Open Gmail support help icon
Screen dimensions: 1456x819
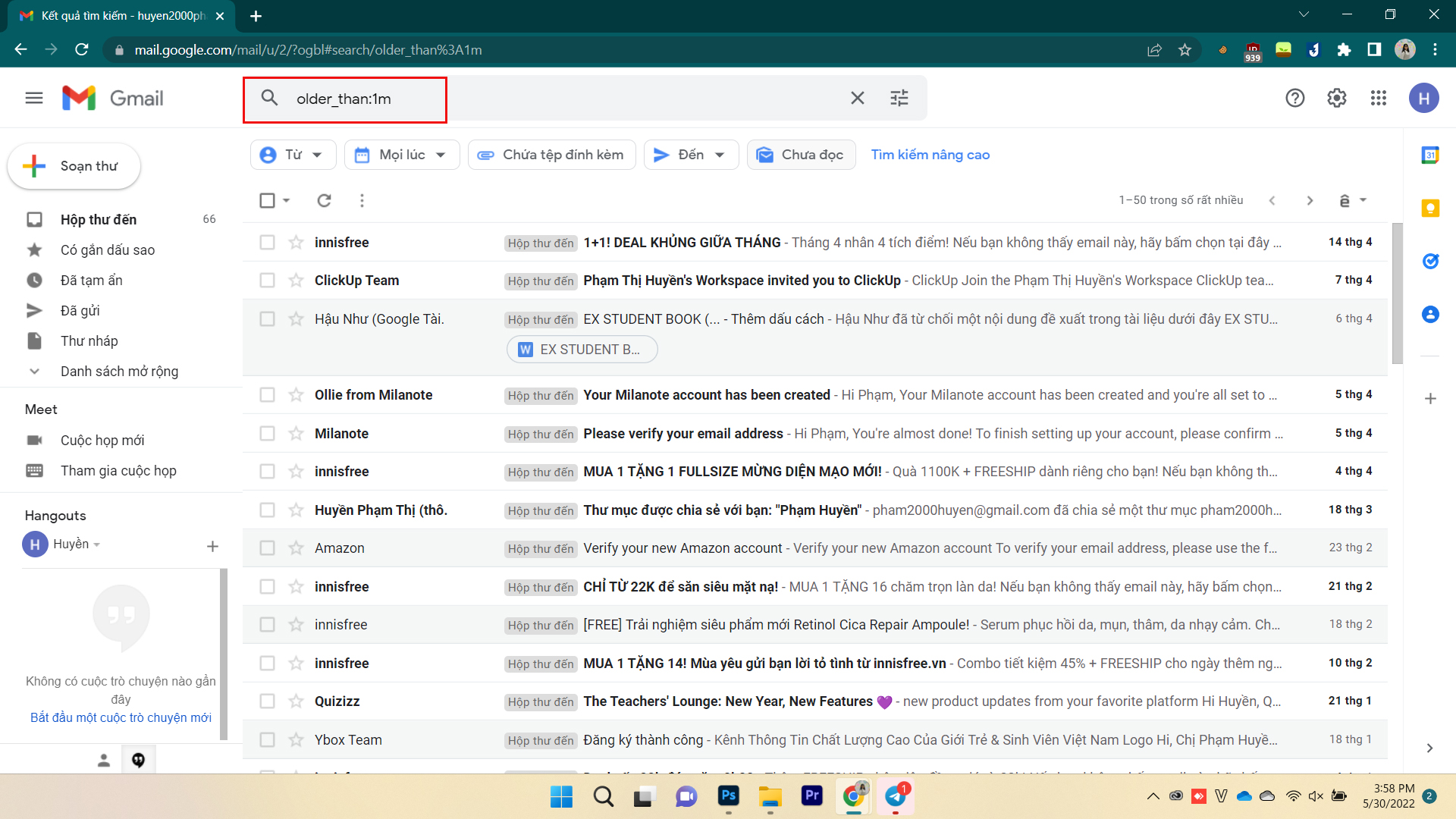[1295, 98]
